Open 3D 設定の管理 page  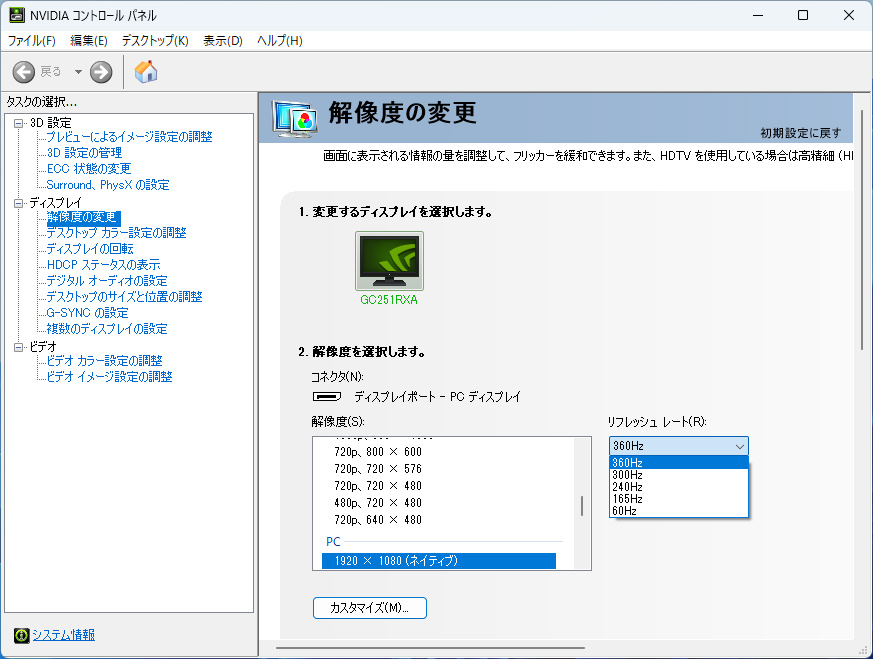click(84, 153)
